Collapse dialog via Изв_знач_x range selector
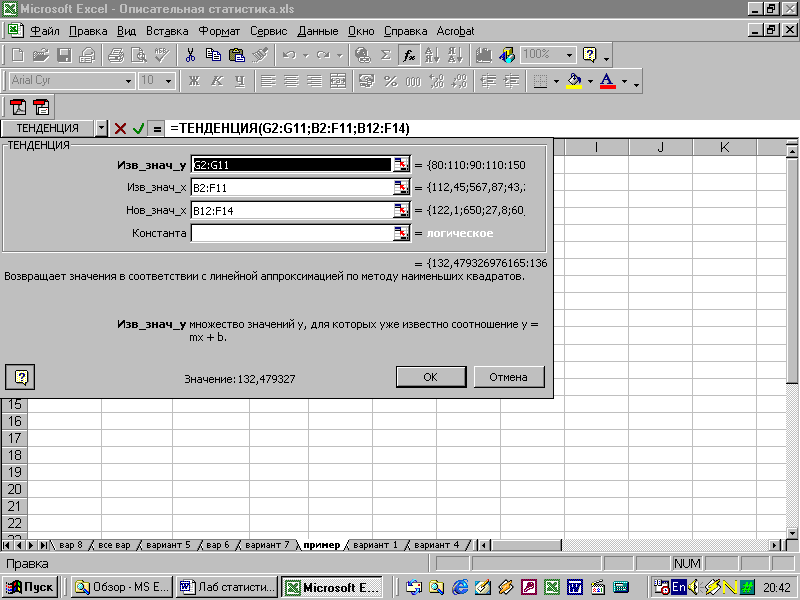 point(402,188)
